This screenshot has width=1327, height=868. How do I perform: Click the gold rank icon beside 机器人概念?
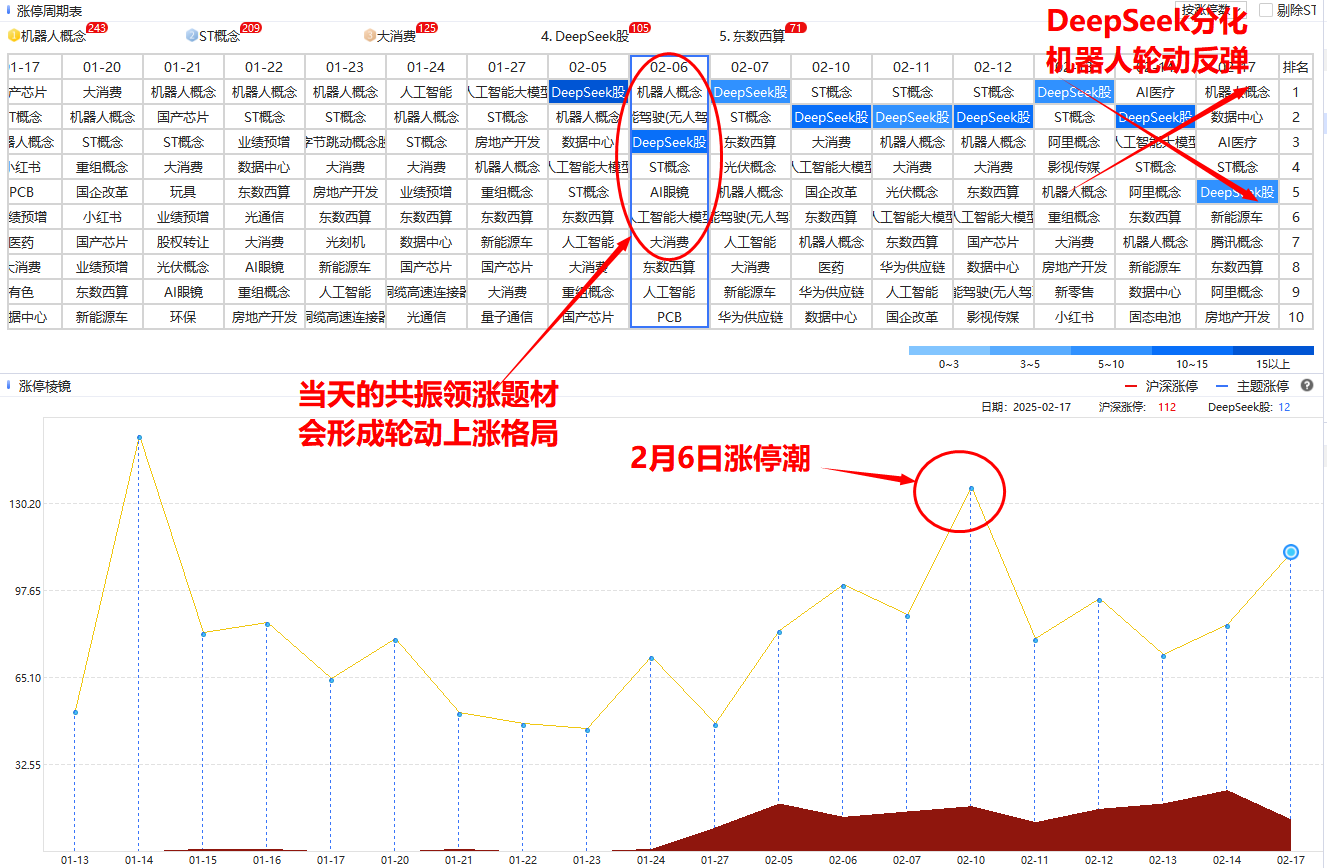14,36
